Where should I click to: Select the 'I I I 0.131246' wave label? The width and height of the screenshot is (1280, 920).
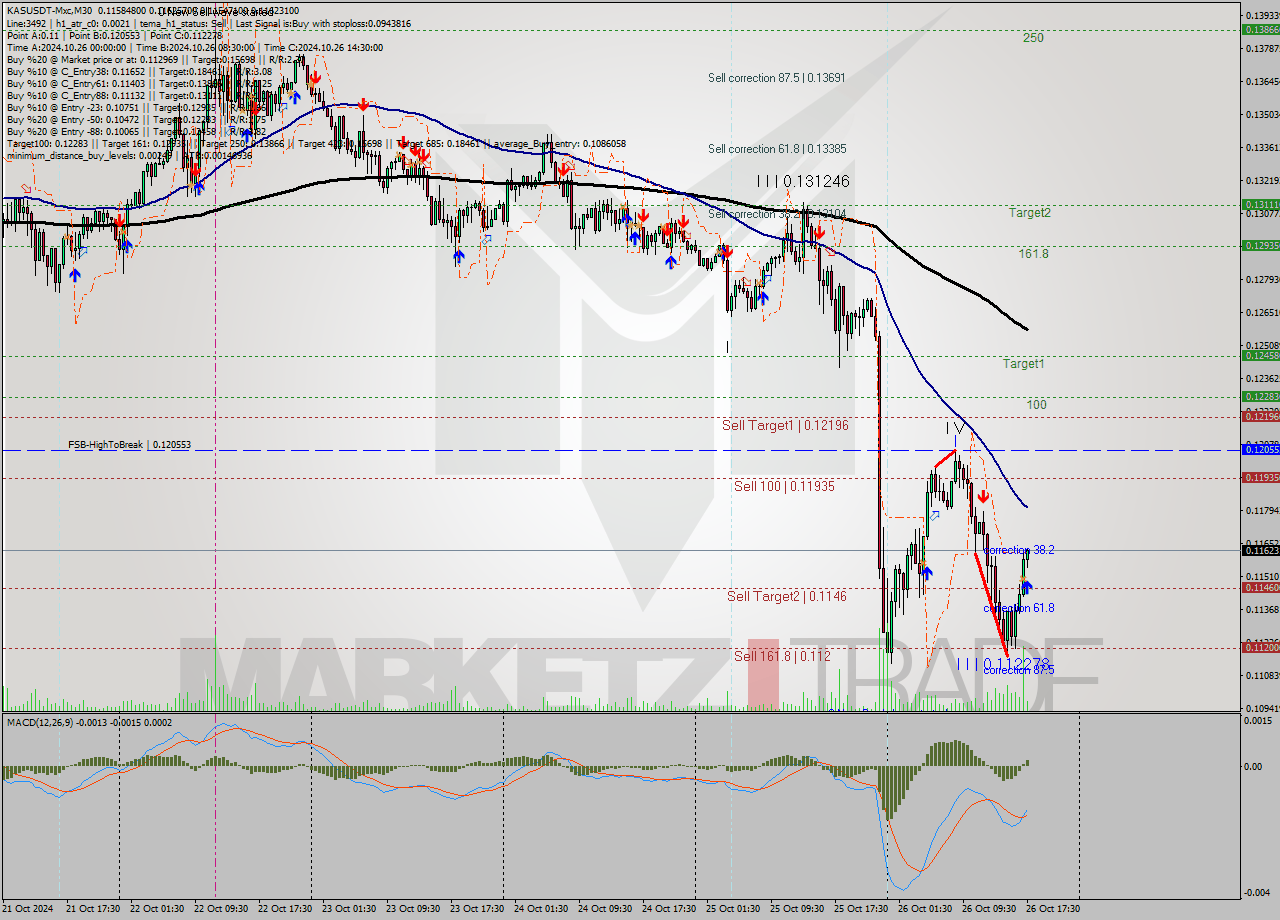pyautogui.click(x=803, y=181)
